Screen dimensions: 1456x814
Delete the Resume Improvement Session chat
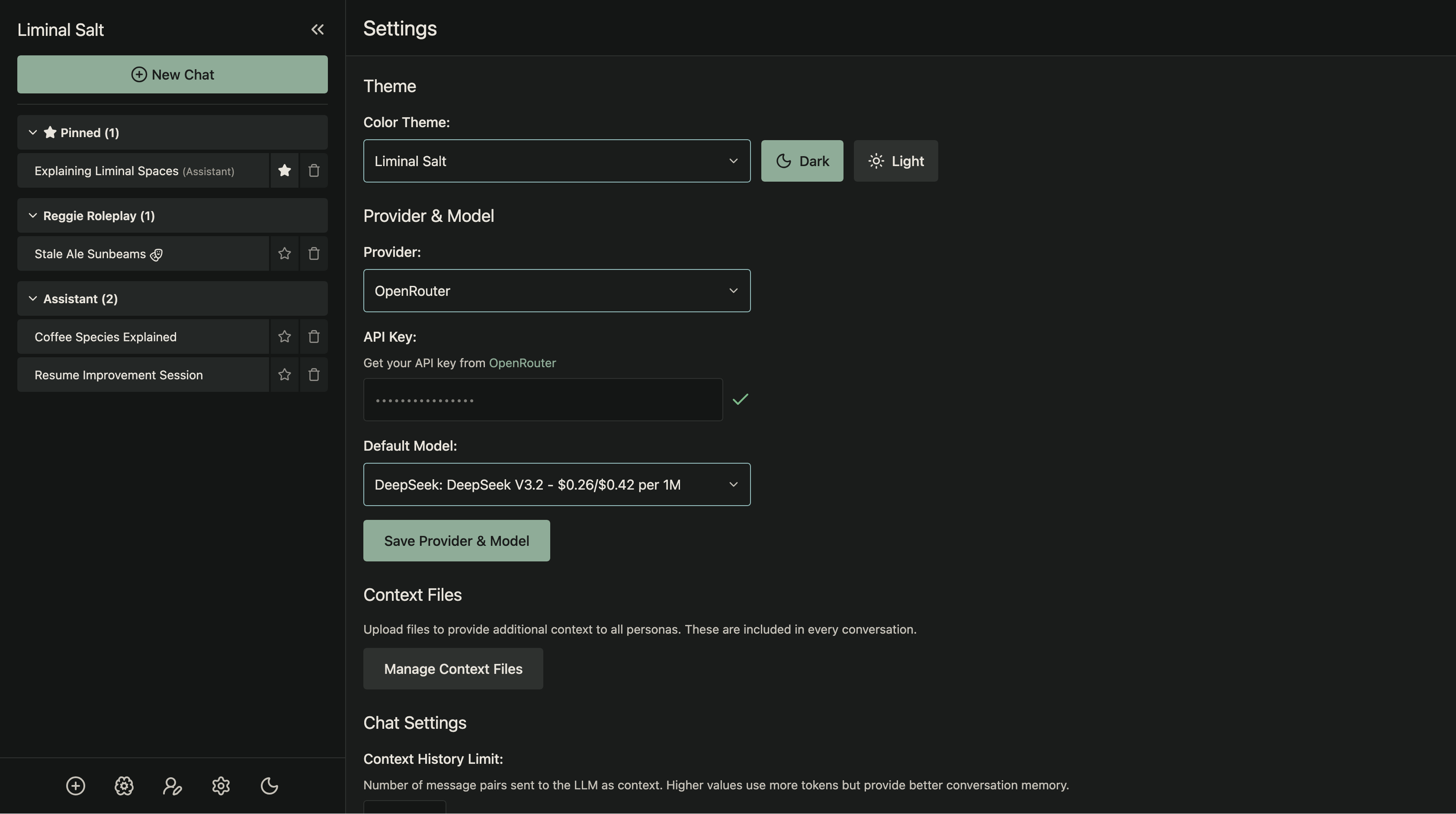[x=314, y=374]
